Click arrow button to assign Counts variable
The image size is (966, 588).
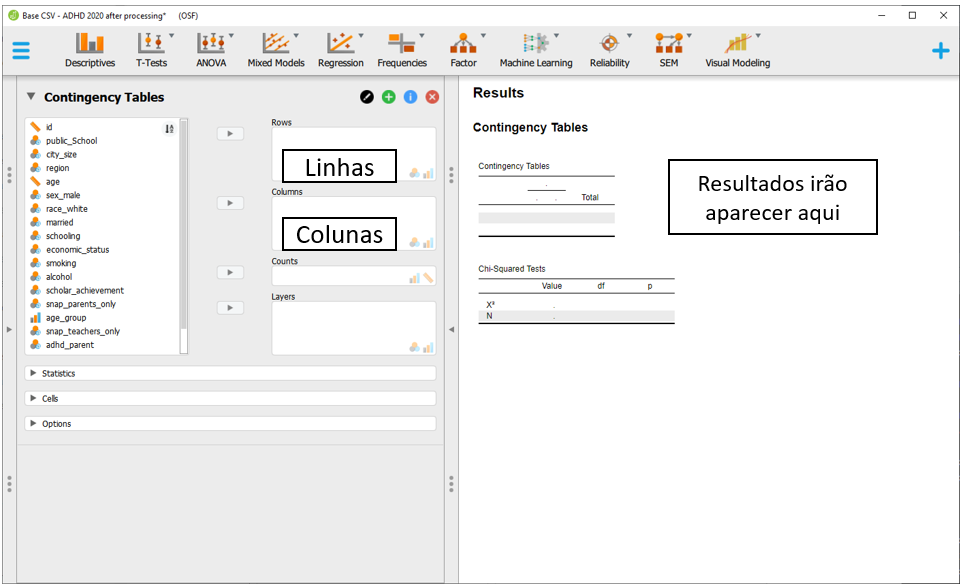pos(230,272)
